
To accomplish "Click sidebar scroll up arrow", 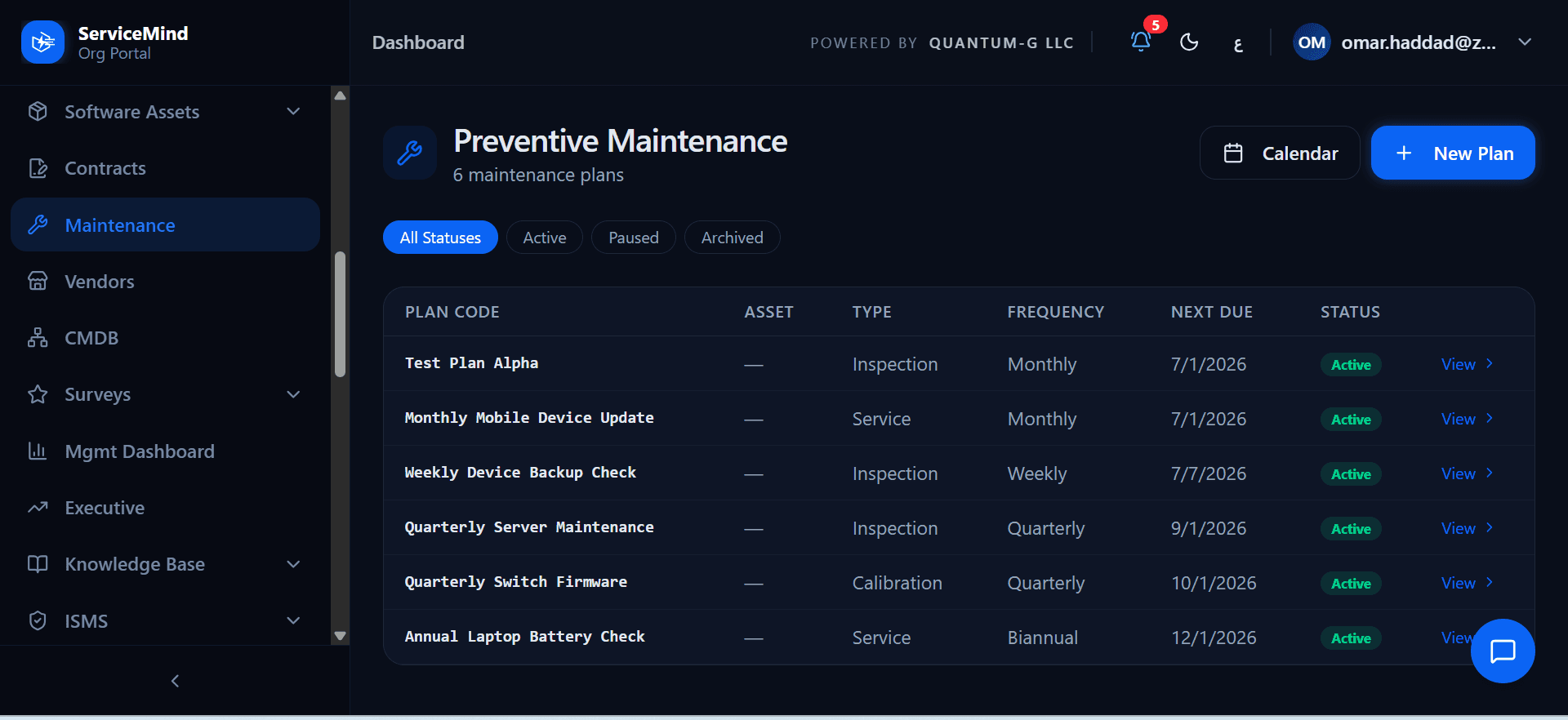I will pyautogui.click(x=341, y=96).
